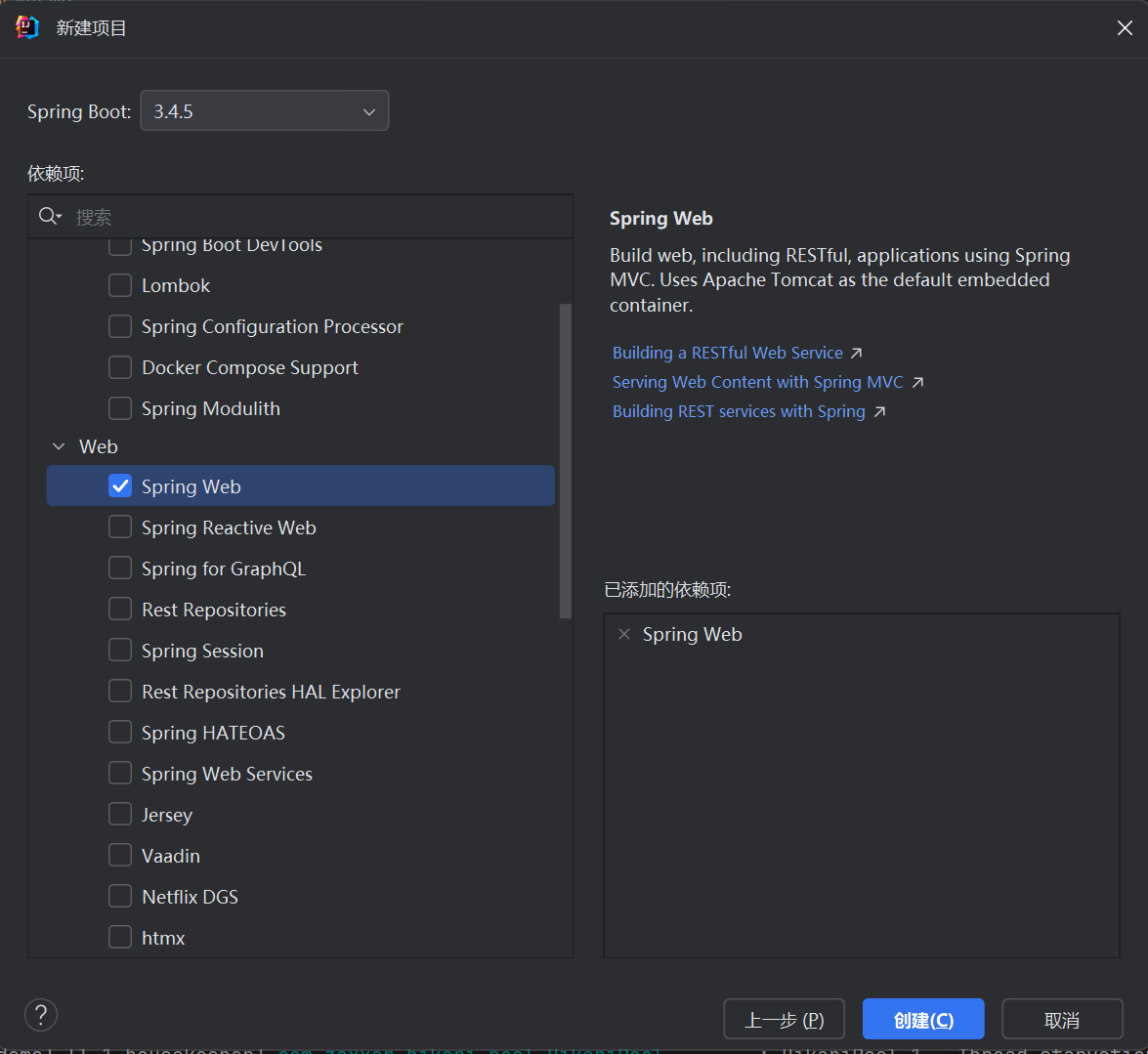Tick the Rest Repositories checkbox

120,609
